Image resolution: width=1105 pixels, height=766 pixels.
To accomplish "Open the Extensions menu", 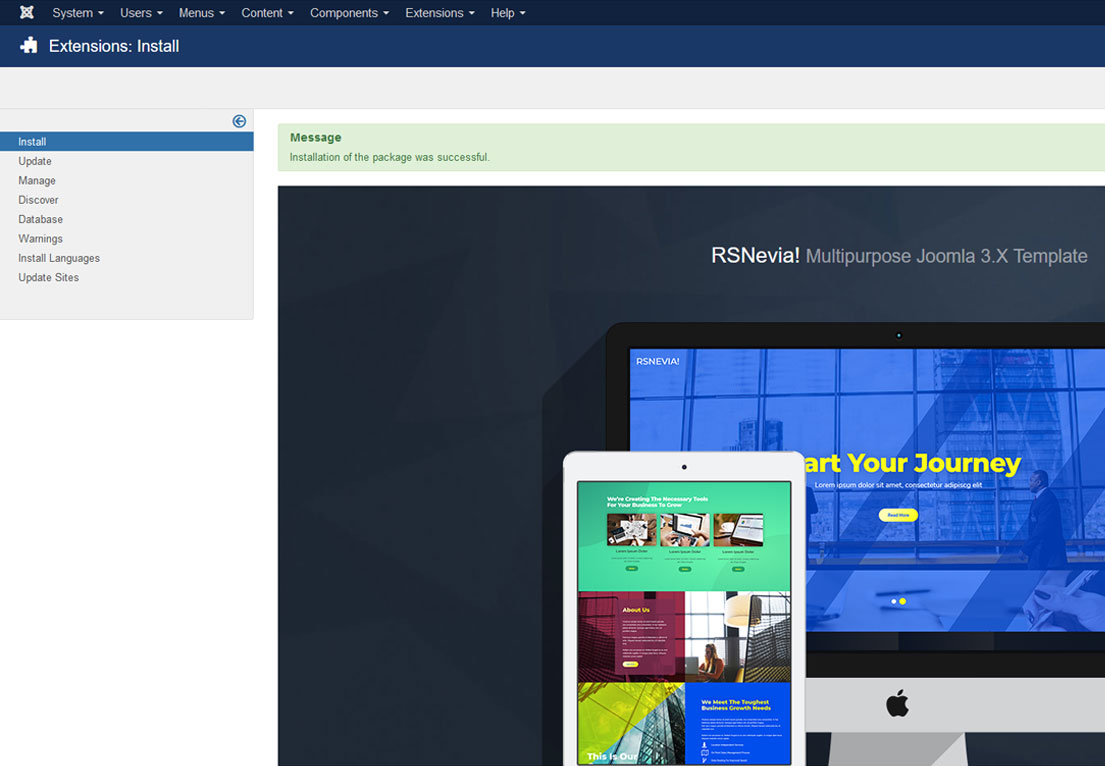I will point(440,13).
